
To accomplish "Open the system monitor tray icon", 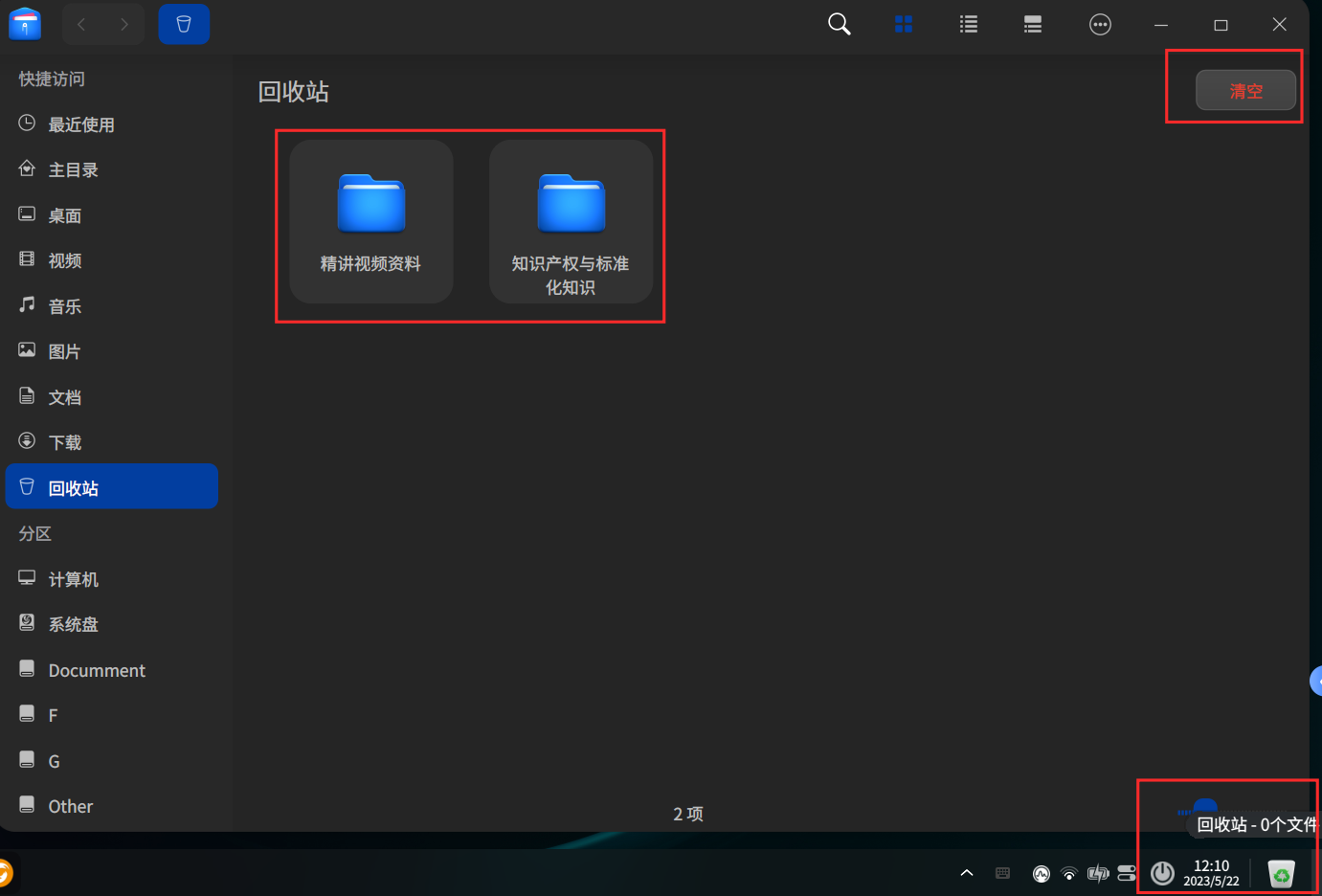I will 1041,872.
